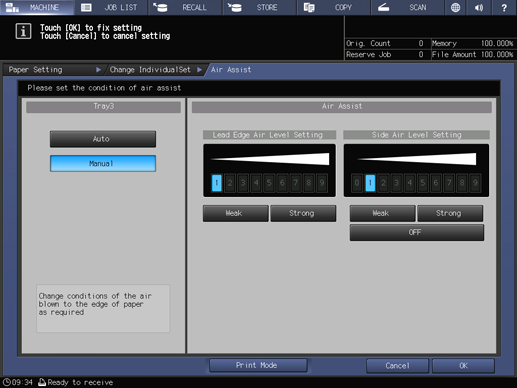Select Manual air assist mode
The height and width of the screenshot is (388, 517).
point(103,164)
